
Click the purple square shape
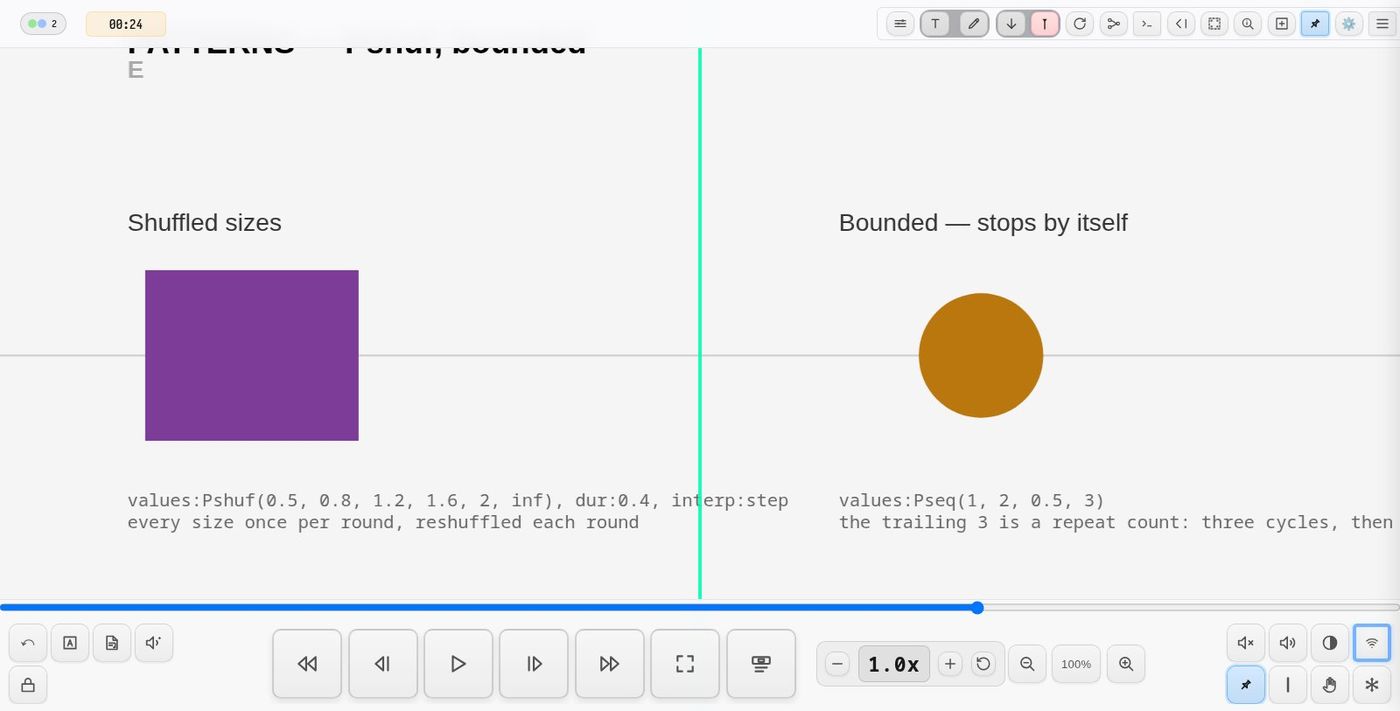coord(252,355)
